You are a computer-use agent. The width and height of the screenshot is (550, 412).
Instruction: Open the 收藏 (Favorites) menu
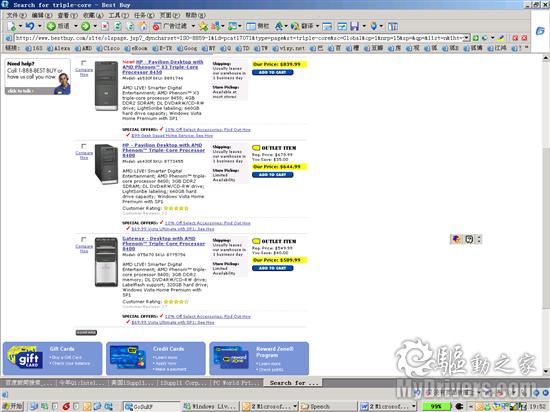point(93,15)
